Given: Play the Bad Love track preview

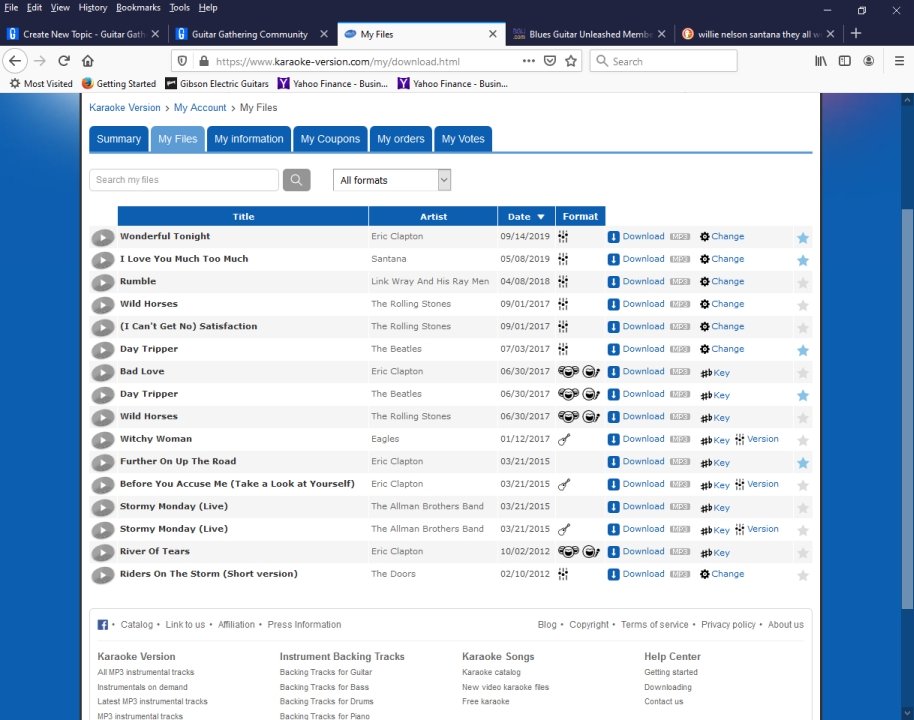Looking at the screenshot, I should (x=103, y=373).
